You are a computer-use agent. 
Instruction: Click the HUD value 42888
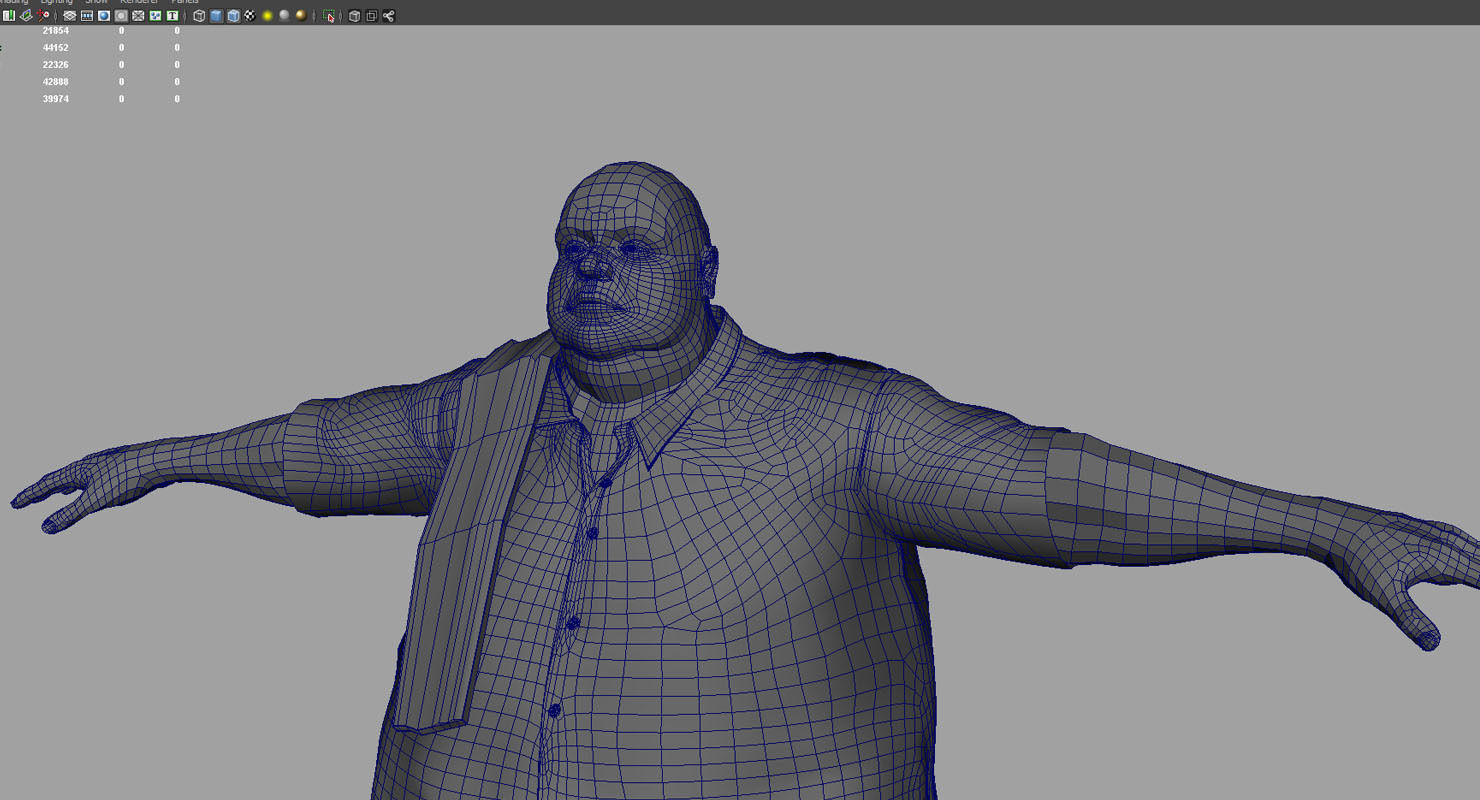coord(56,82)
